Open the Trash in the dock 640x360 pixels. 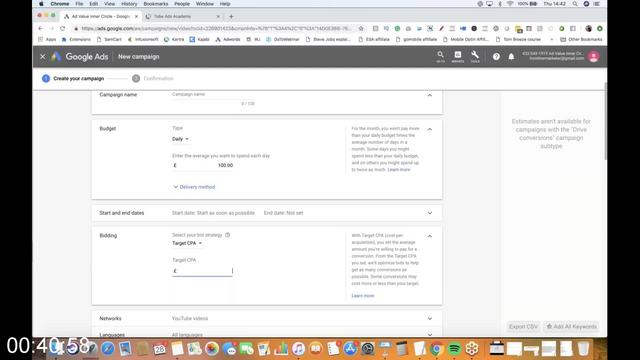pyautogui.click(x=583, y=349)
